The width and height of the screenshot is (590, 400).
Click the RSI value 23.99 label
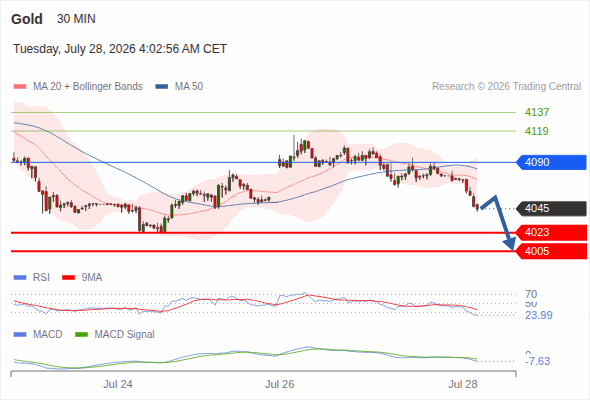539,315
